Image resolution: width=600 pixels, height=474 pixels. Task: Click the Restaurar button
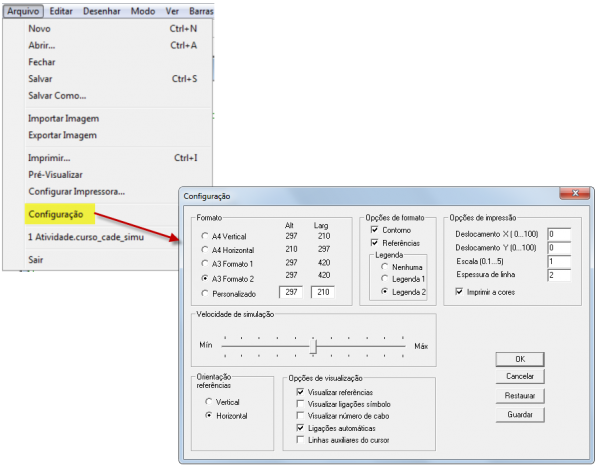(x=519, y=396)
